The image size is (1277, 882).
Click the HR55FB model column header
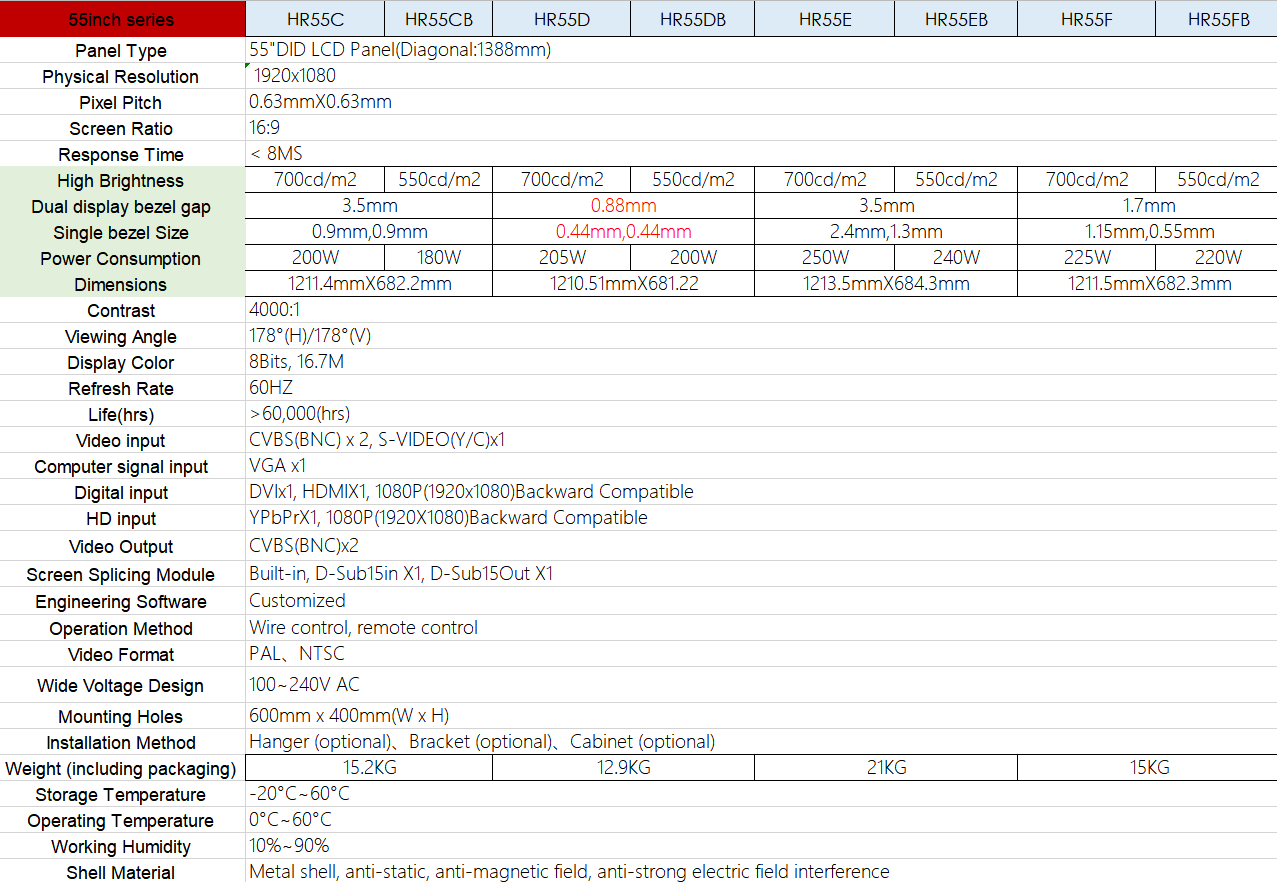click(x=1217, y=19)
